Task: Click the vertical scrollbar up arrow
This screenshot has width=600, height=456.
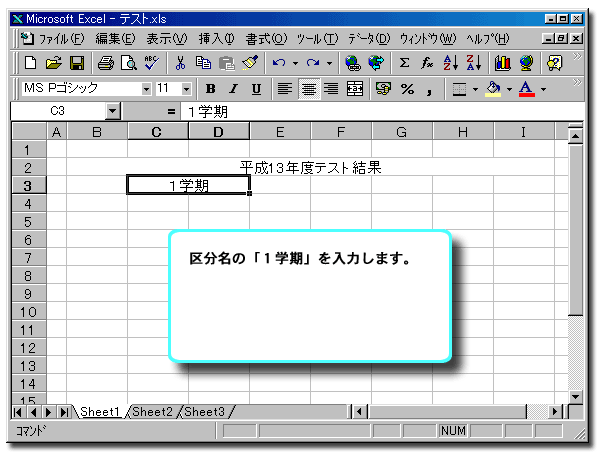Action: [x=576, y=136]
